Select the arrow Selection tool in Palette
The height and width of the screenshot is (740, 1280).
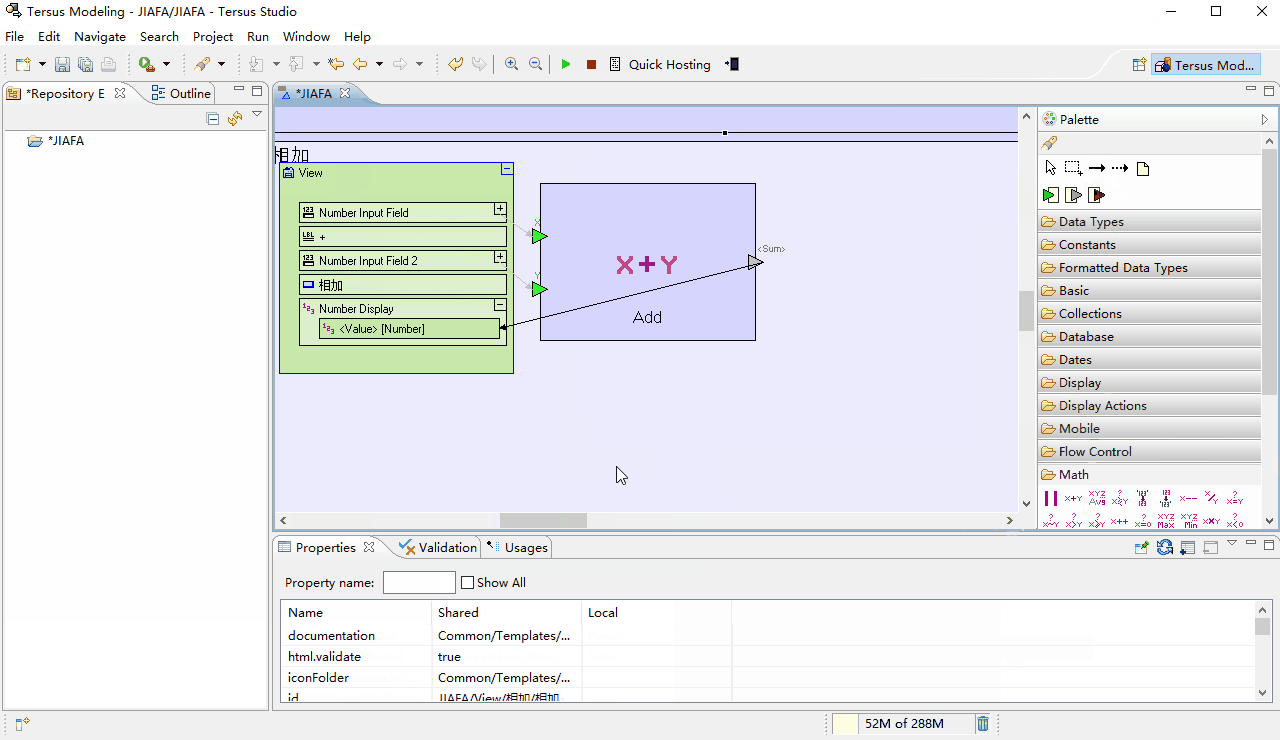pos(1050,168)
